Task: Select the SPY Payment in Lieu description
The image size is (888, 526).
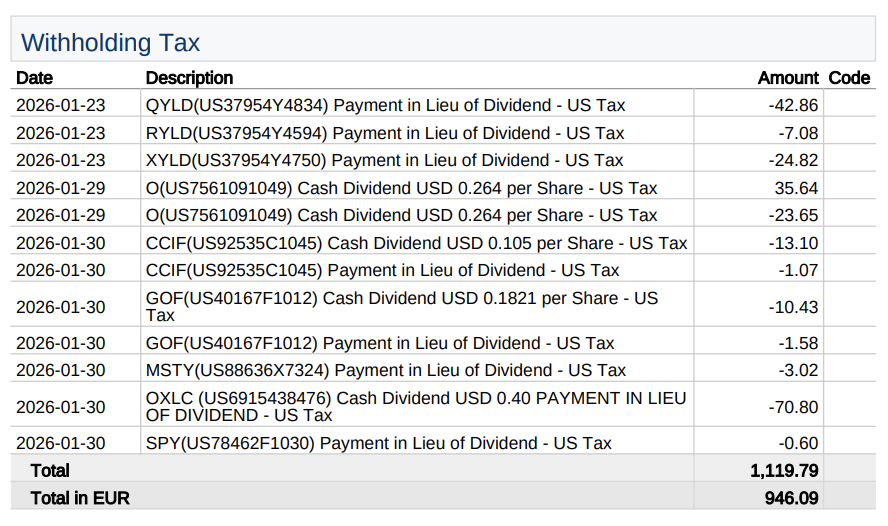Action: coord(378,443)
